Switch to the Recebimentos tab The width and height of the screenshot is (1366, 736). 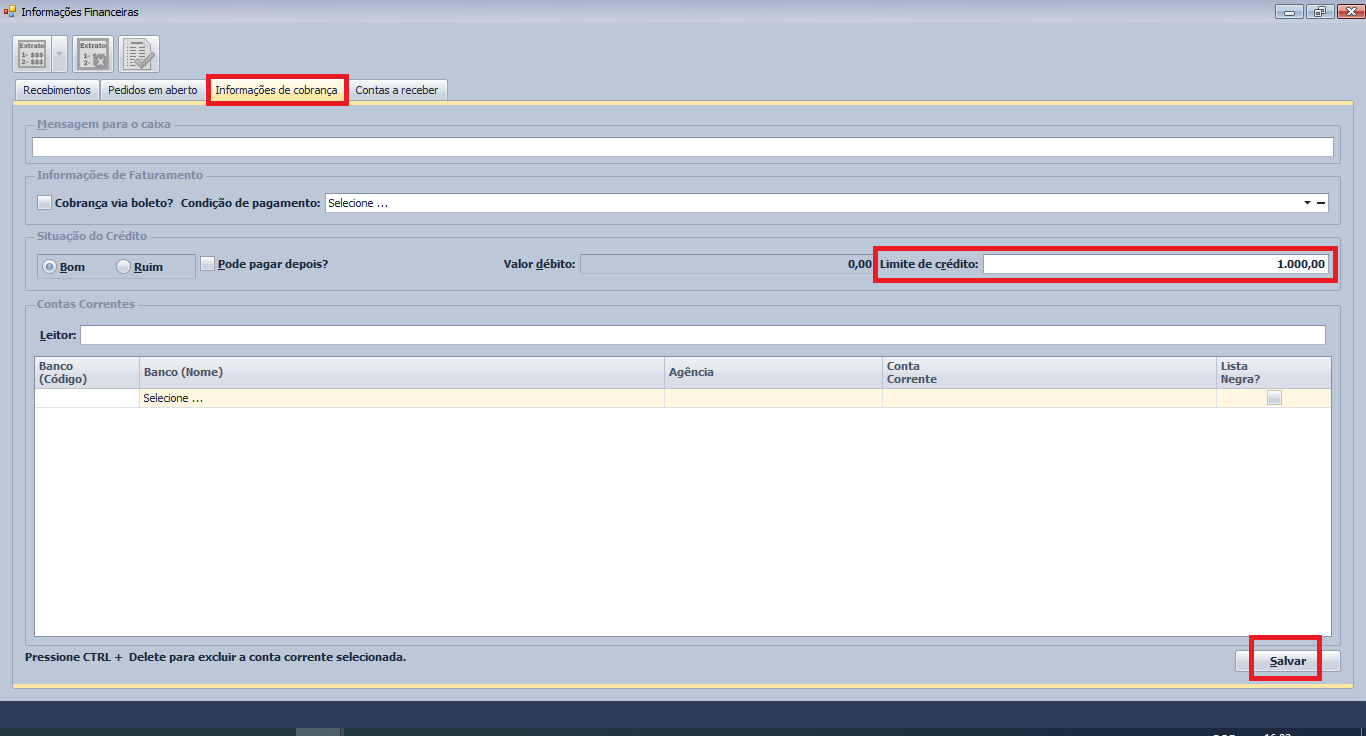coord(57,90)
